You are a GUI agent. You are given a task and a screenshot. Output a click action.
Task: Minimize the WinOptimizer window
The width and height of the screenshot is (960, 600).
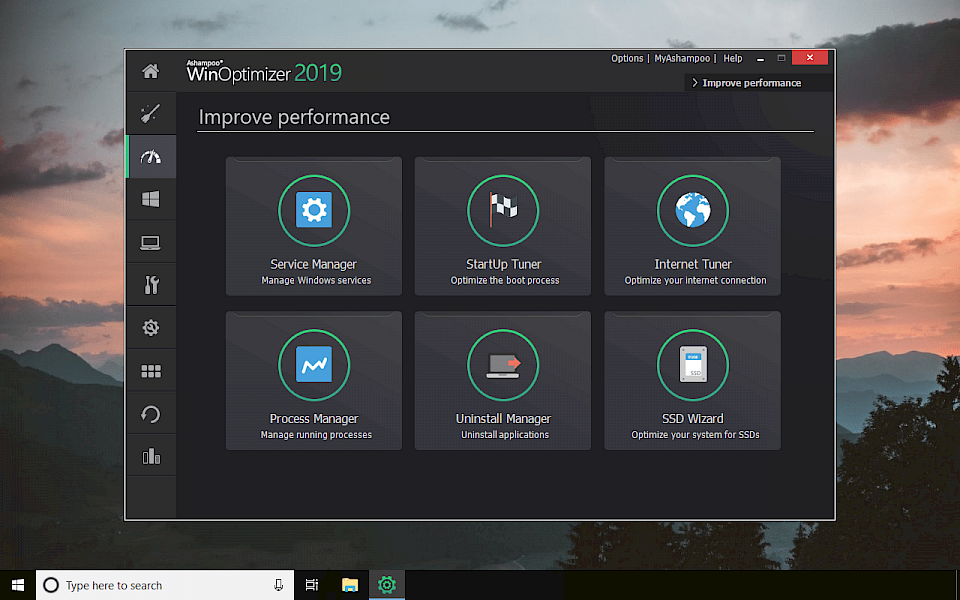pyautogui.click(x=760, y=58)
